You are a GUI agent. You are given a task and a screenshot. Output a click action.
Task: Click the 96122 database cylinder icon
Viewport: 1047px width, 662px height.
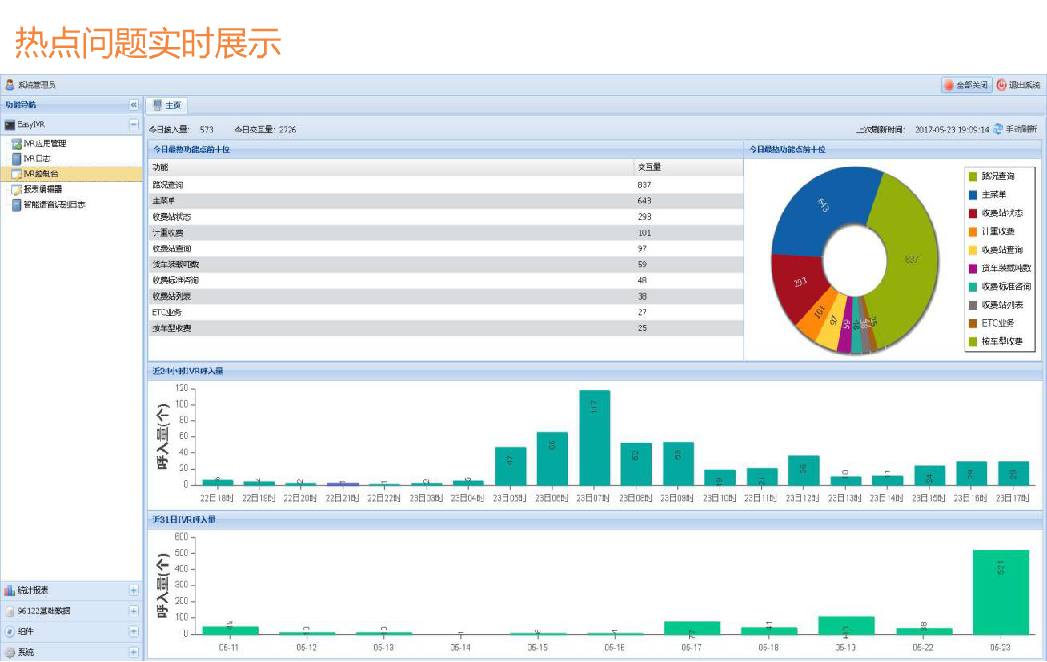(10, 610)
